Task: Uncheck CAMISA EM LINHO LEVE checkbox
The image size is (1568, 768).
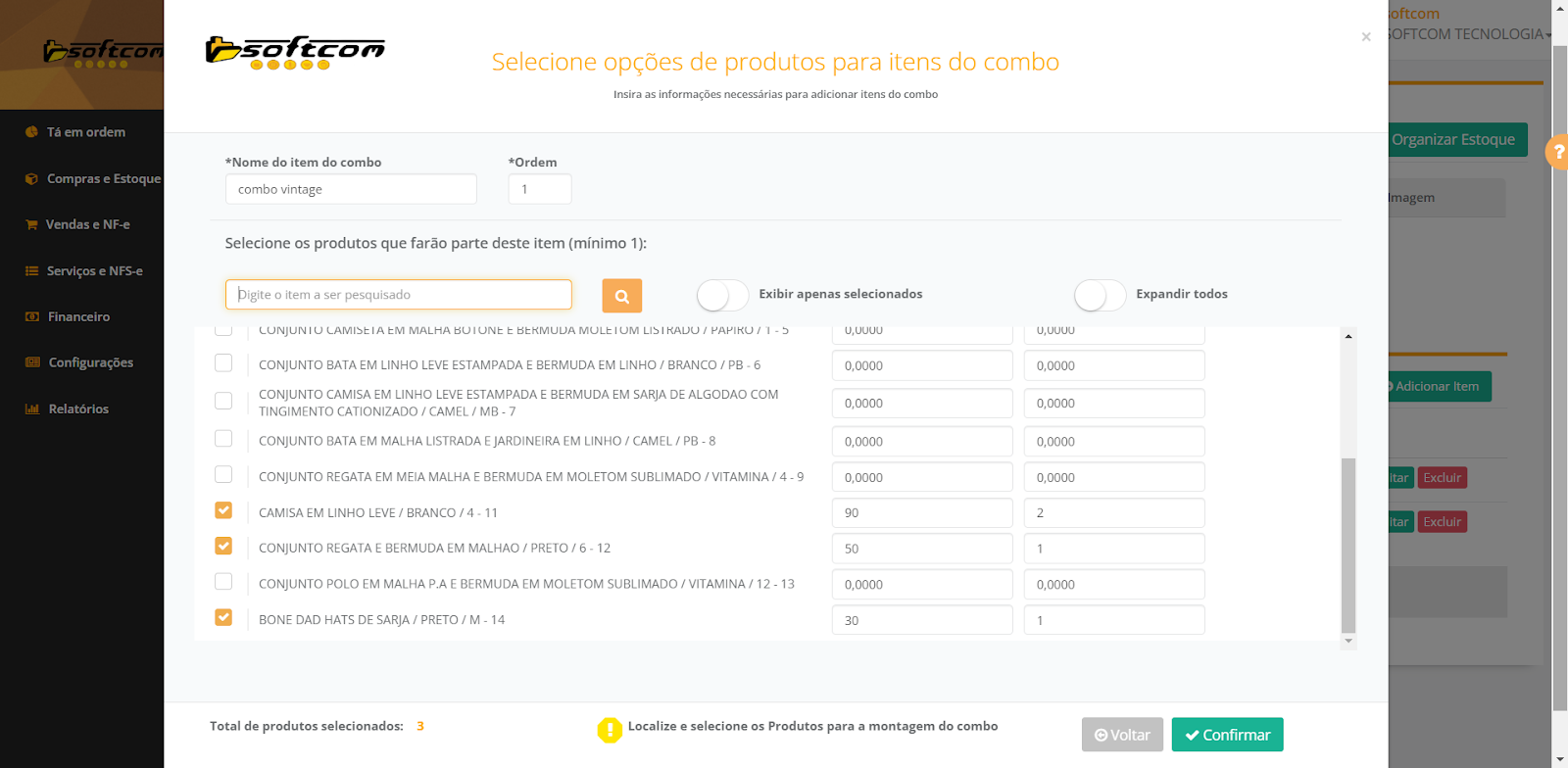Action: pyautogui.click(x=223, y=511)
